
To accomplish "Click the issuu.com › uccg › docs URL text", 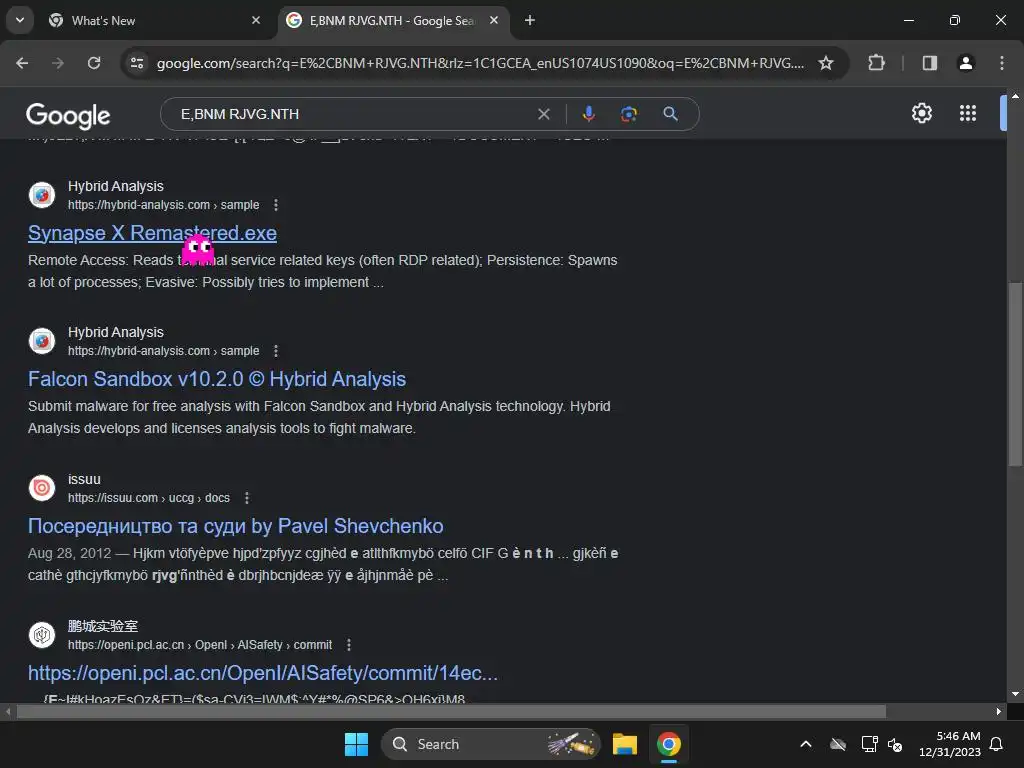I will point(149,498).
